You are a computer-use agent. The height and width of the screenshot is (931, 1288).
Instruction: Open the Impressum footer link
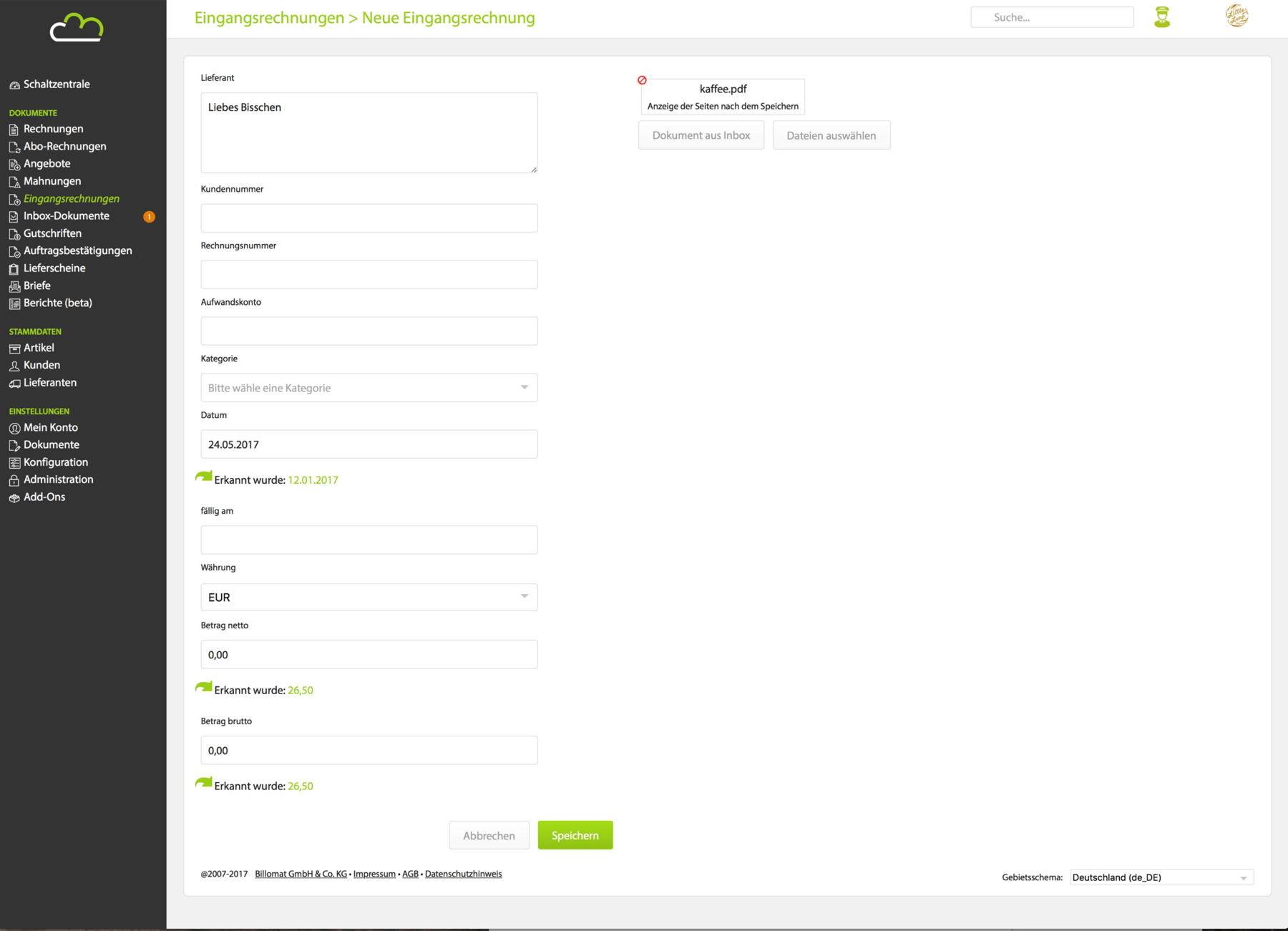point(374,874)
